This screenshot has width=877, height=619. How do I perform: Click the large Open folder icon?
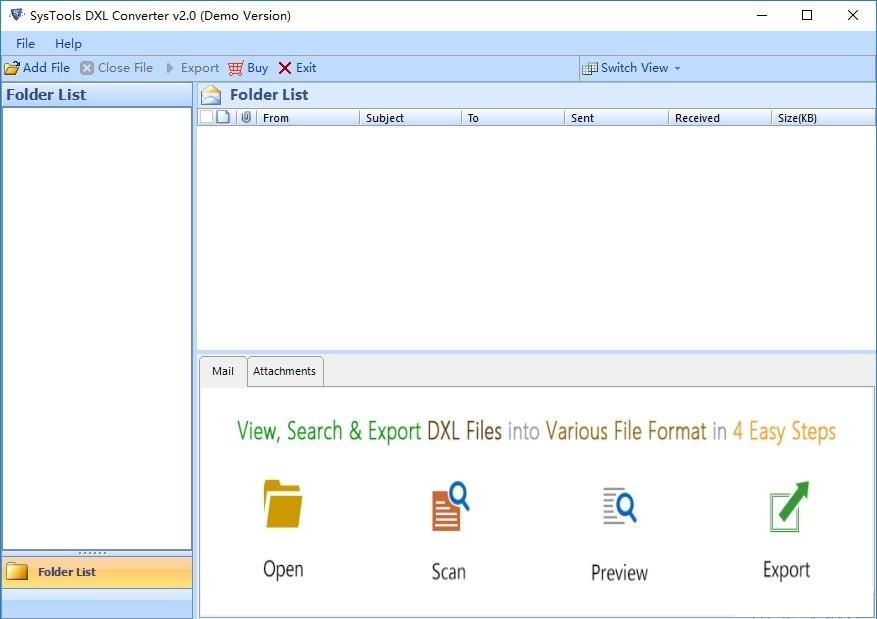tap(283, 504)
